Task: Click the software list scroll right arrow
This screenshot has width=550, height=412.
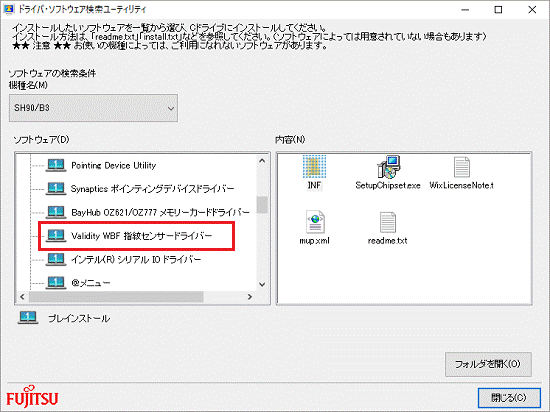Action: (x=250, y=297)
